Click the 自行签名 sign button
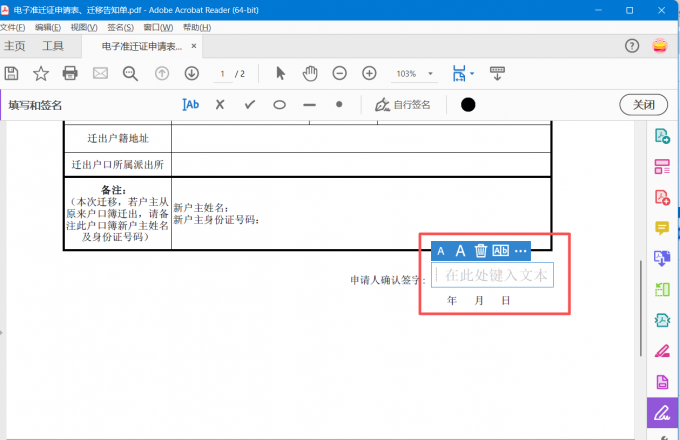680x440 pixels. pyautogui.click(x=403, y=104)
